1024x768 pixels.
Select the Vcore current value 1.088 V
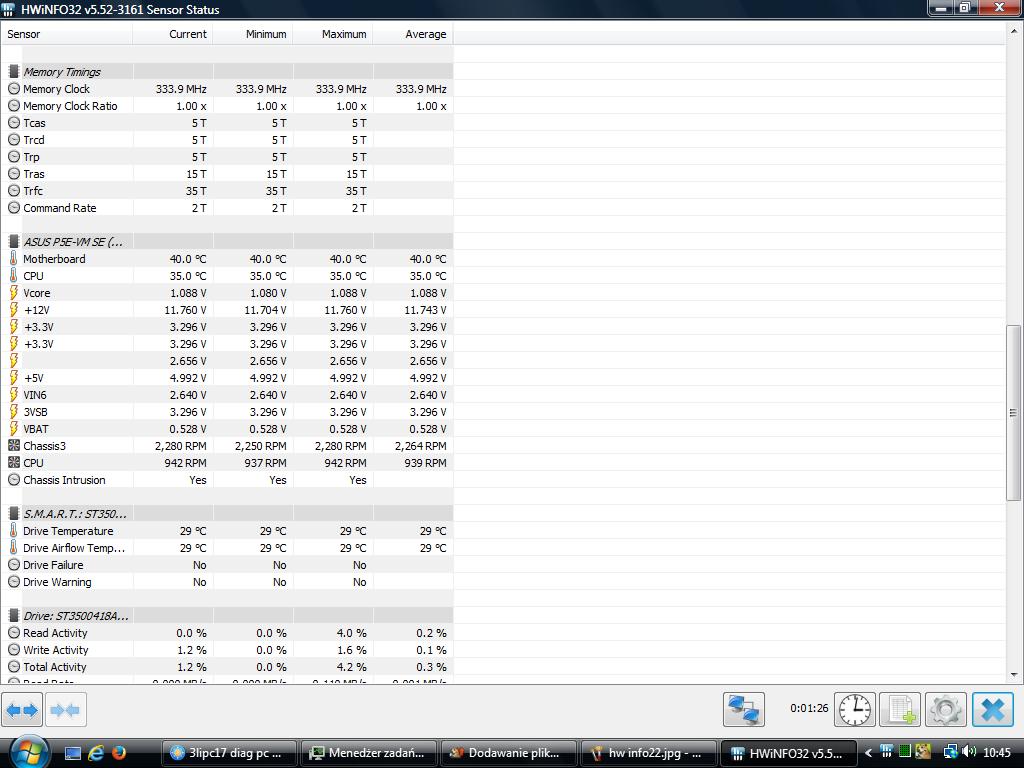coord(188,293)
